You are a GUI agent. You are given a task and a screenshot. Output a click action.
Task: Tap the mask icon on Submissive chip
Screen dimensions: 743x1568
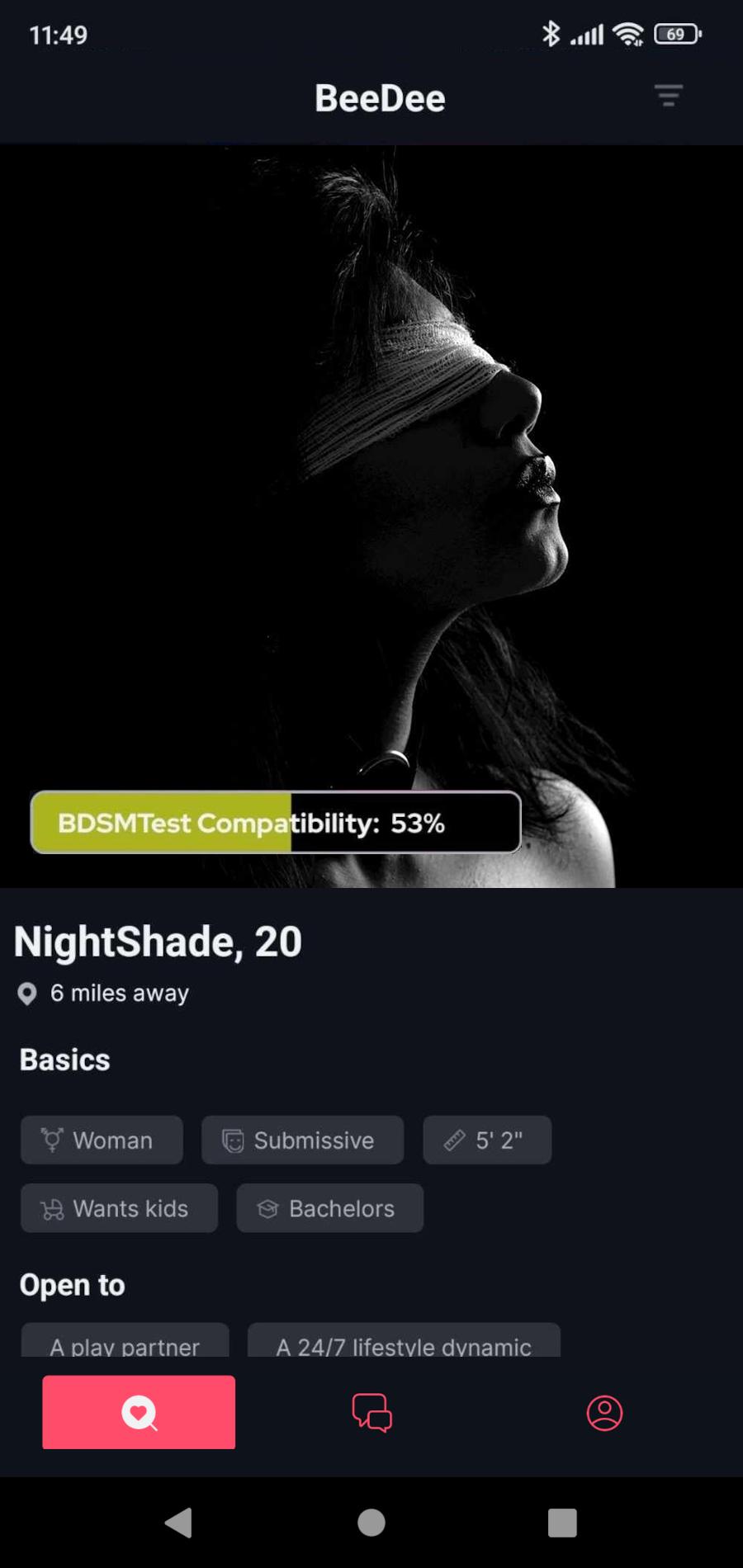[233, 1141]
